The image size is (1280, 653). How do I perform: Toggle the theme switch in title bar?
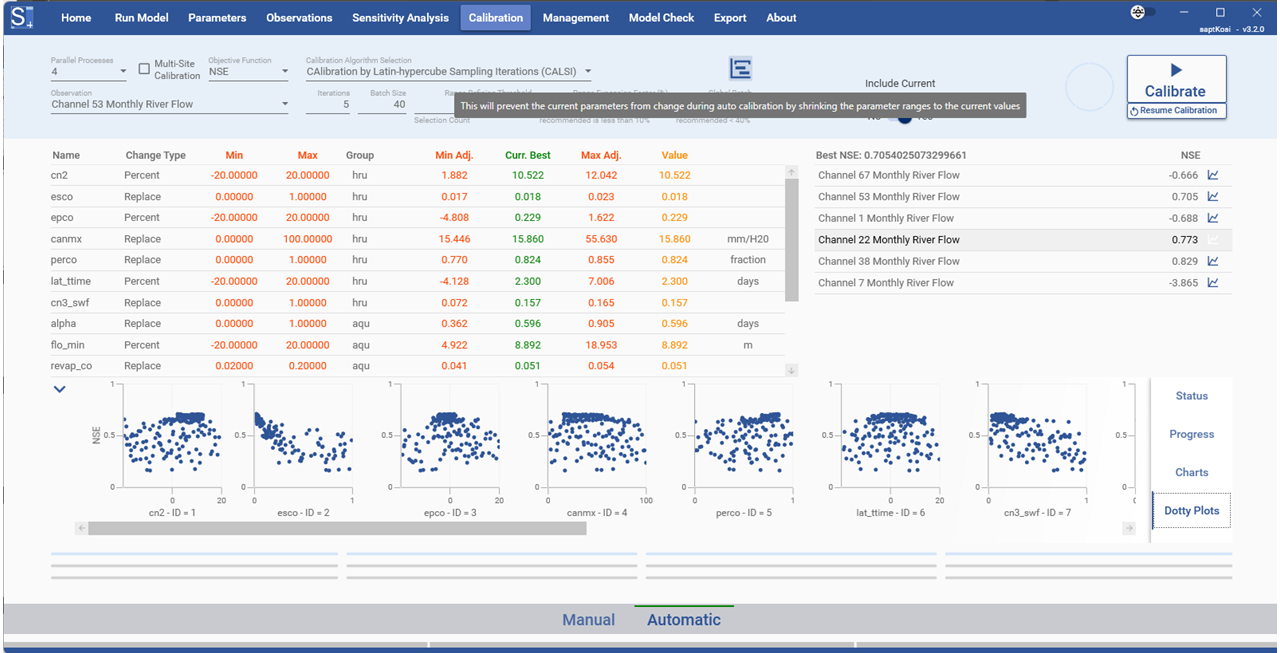1145,12
